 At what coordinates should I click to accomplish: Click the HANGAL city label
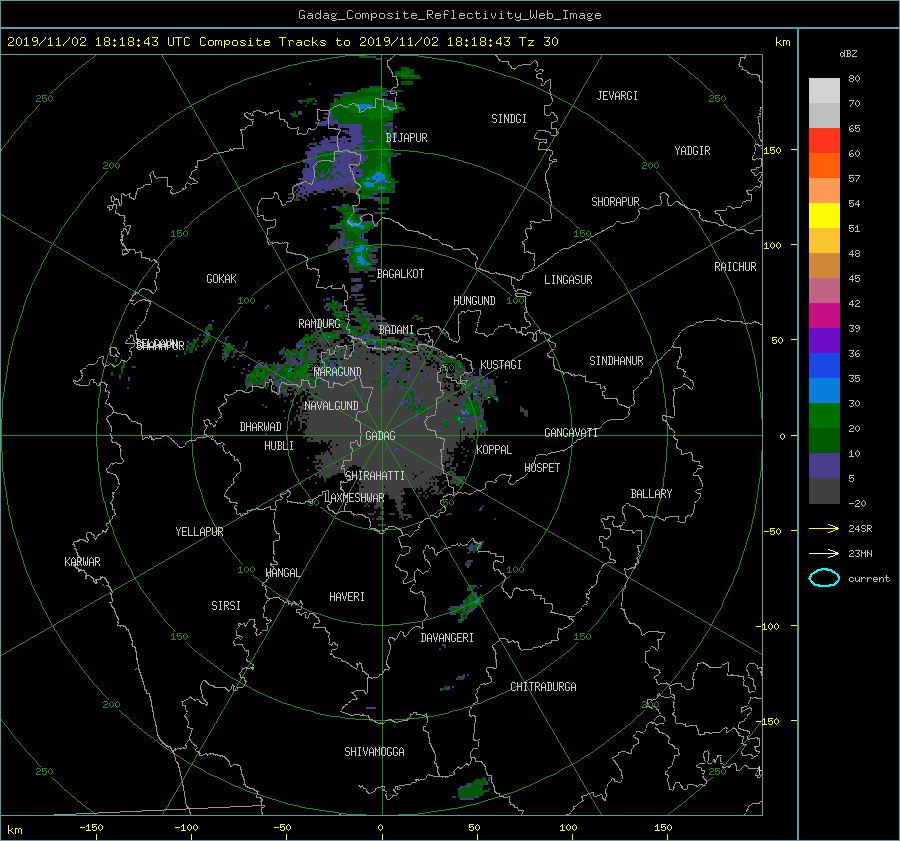pos(282,573)
